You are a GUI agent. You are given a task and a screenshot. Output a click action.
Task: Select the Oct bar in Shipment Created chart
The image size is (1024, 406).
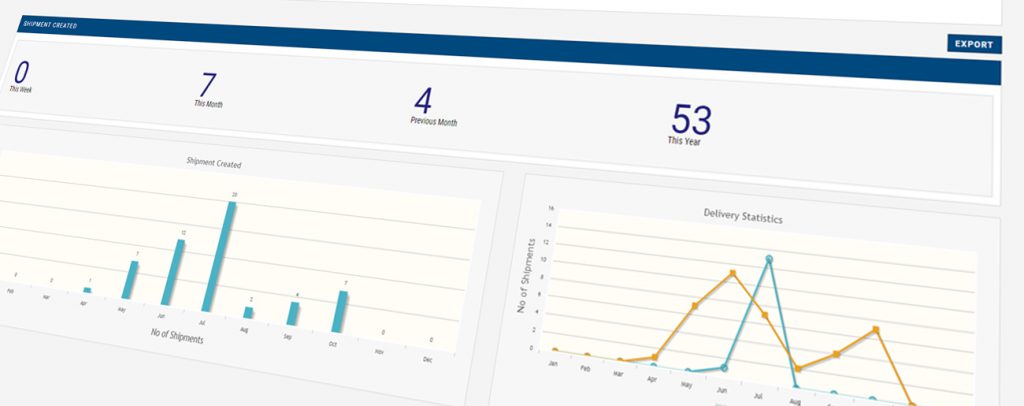click(340, 310)
